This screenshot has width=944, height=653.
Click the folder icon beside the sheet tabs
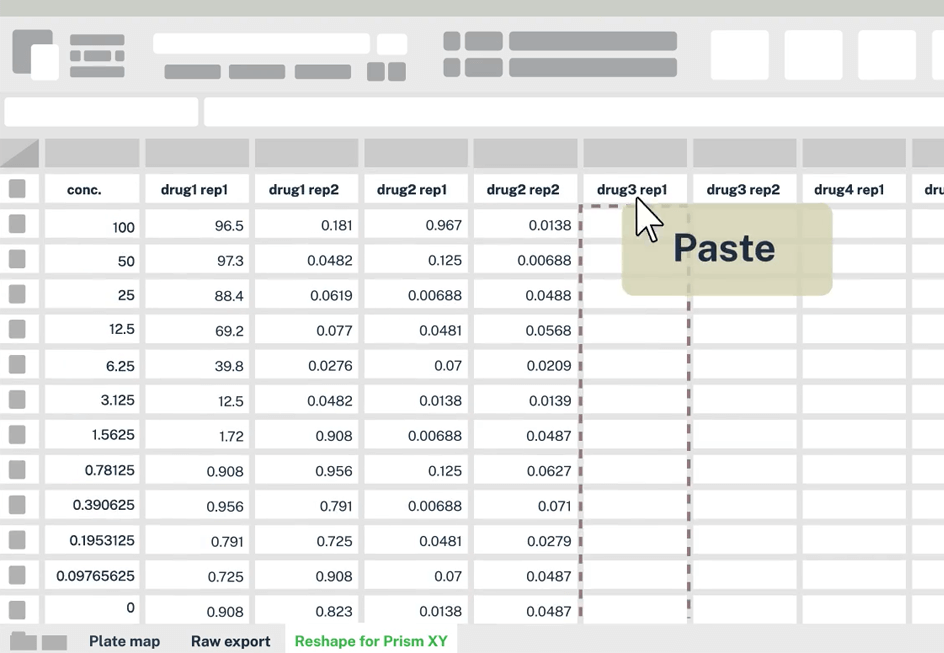[x=23, y=641]
